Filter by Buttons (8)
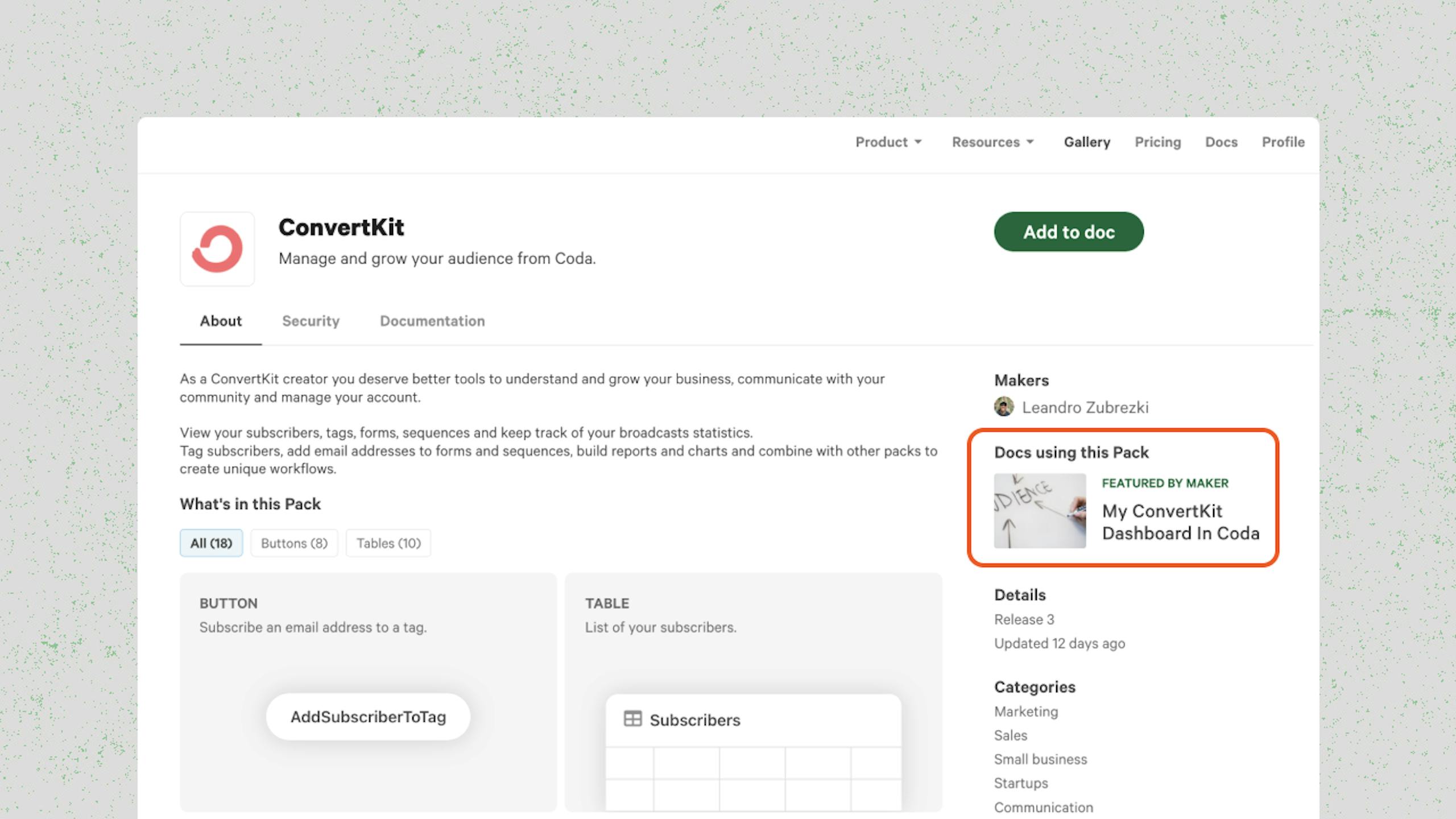This screenshot has width=1456, height=819. coord(294,543)
